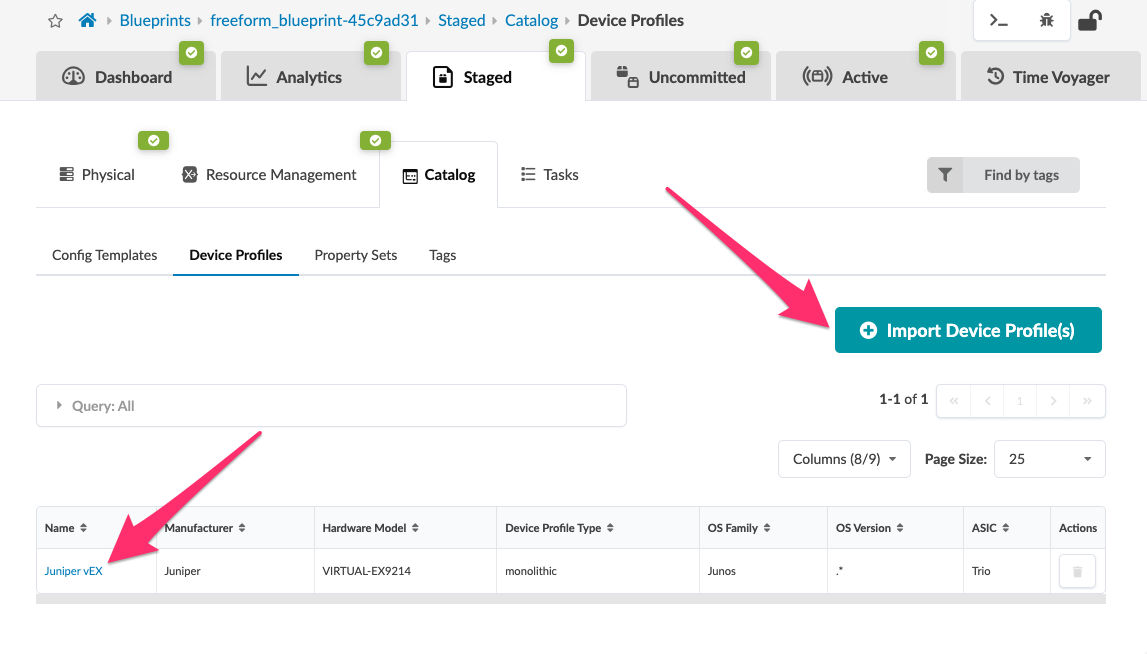Sort table by the Name column

(x=66, y=528)
